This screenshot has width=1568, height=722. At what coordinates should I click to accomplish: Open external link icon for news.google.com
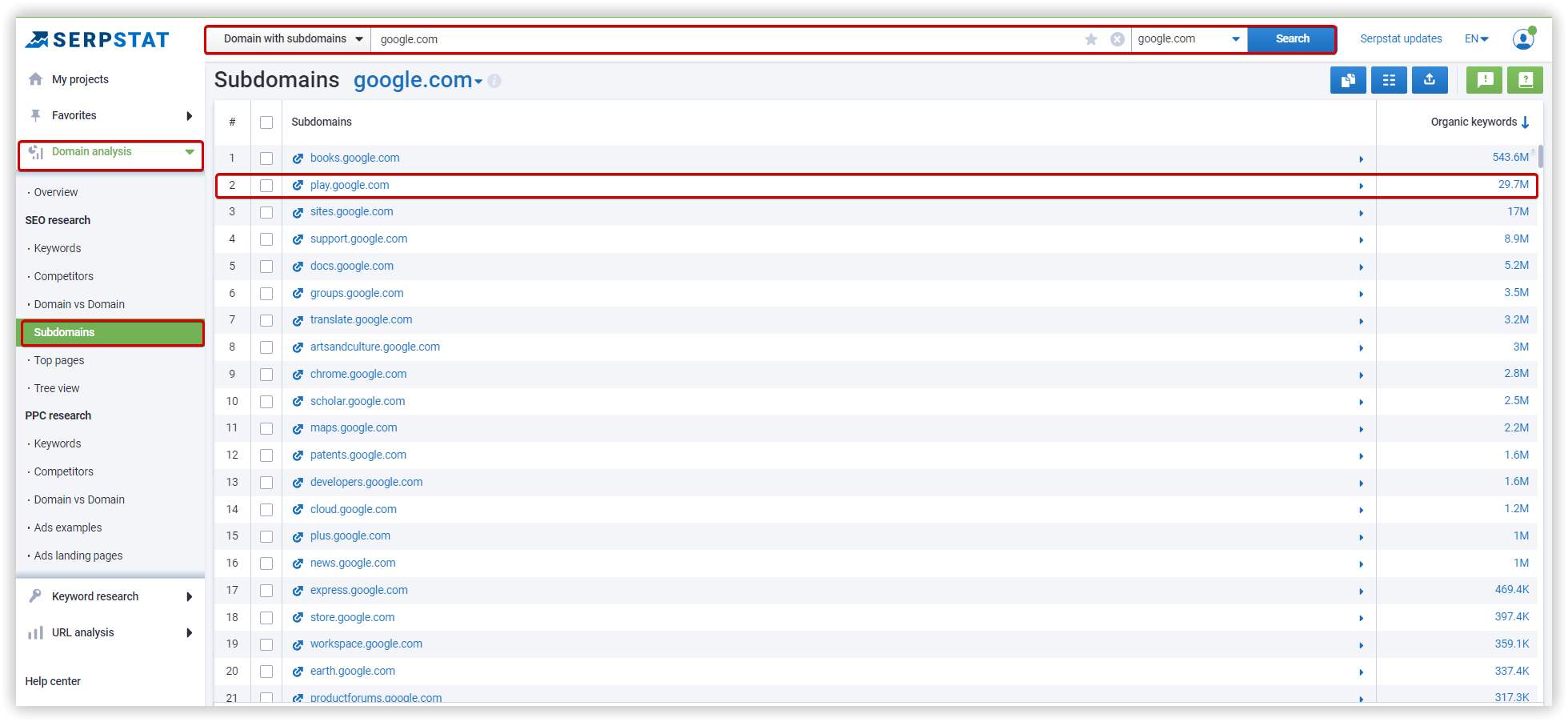click(x=298, y=564)
